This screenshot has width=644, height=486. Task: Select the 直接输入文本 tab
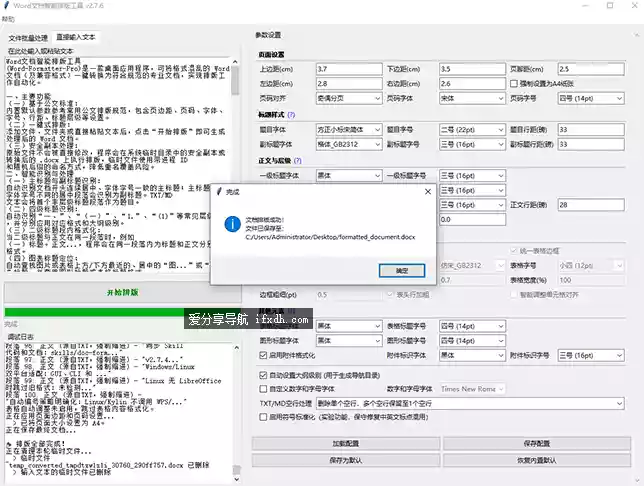coord(76,37)
